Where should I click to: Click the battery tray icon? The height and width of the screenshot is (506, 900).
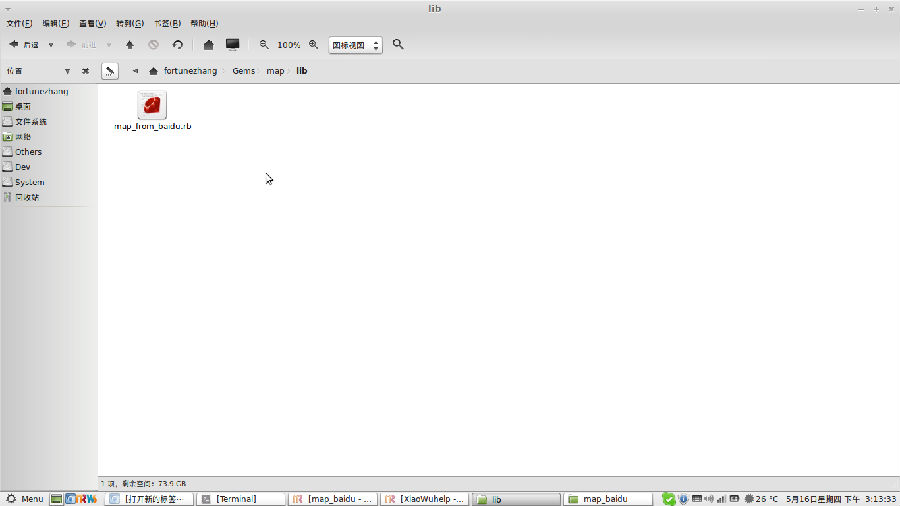[734, 499]
